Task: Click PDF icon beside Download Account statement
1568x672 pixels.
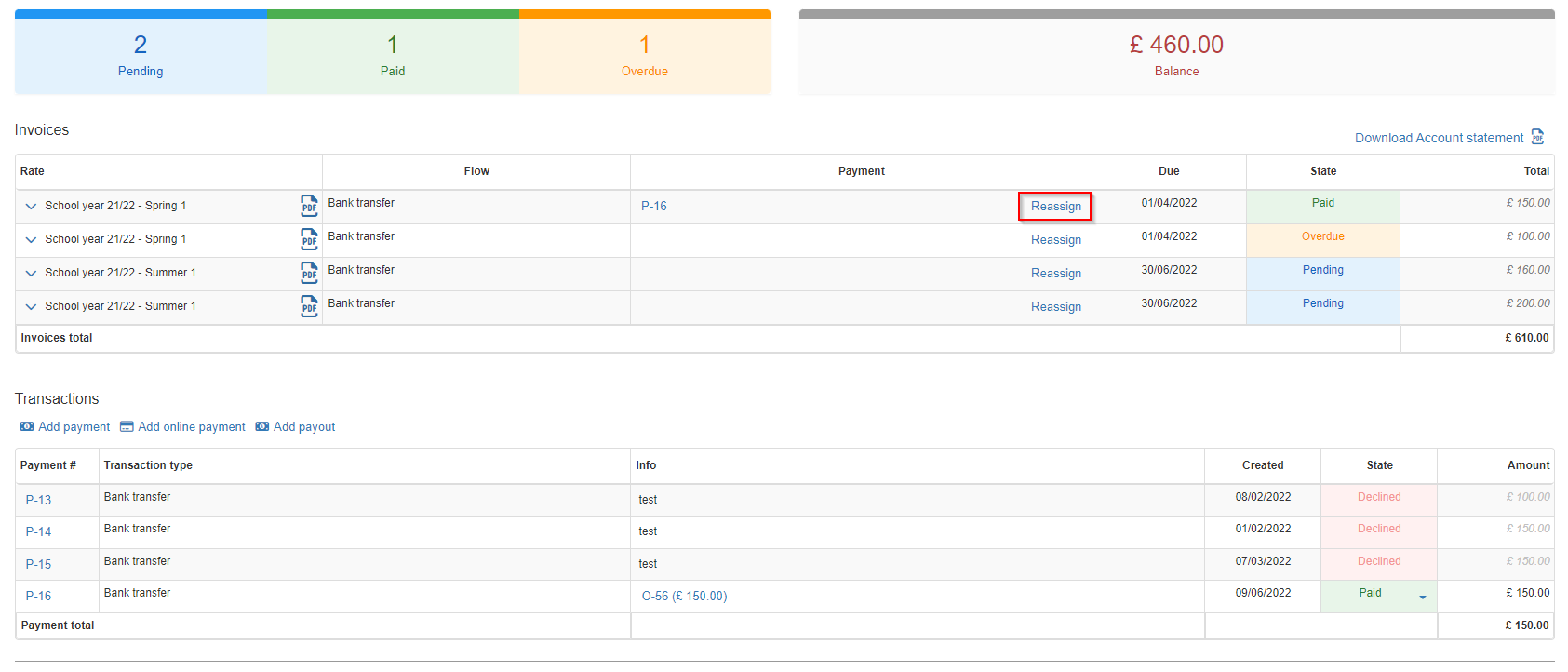Action: pyautogui.click(x=1537, y=137)
